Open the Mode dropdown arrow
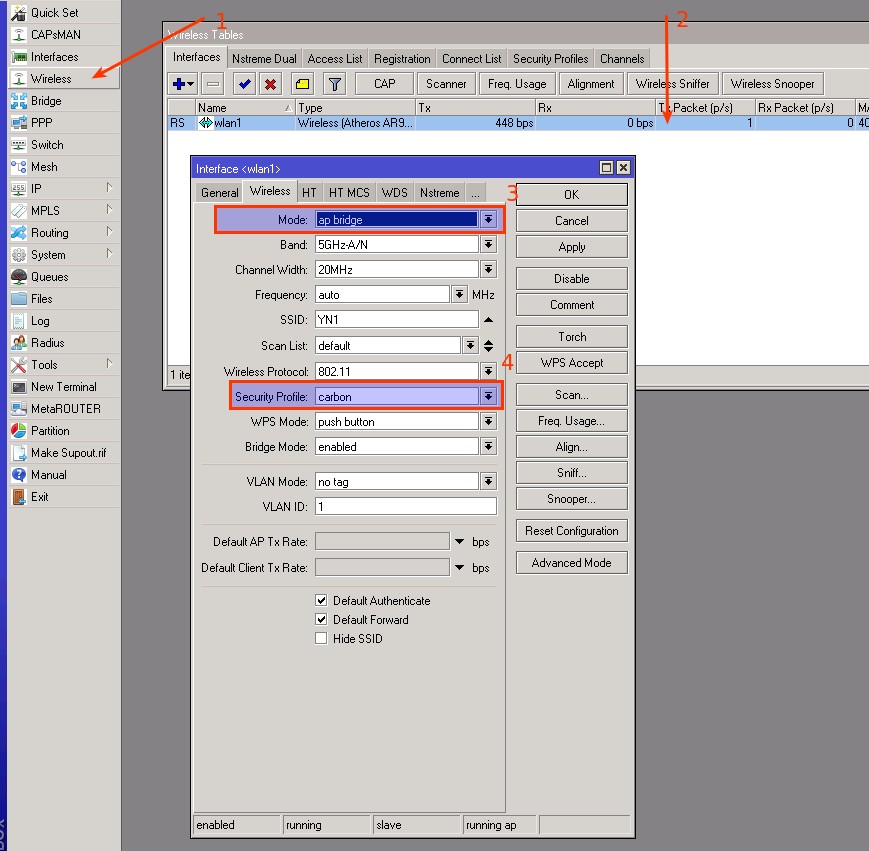Image resolution: width=869 pixels, height=851 pixels. (x=488, y=220)
